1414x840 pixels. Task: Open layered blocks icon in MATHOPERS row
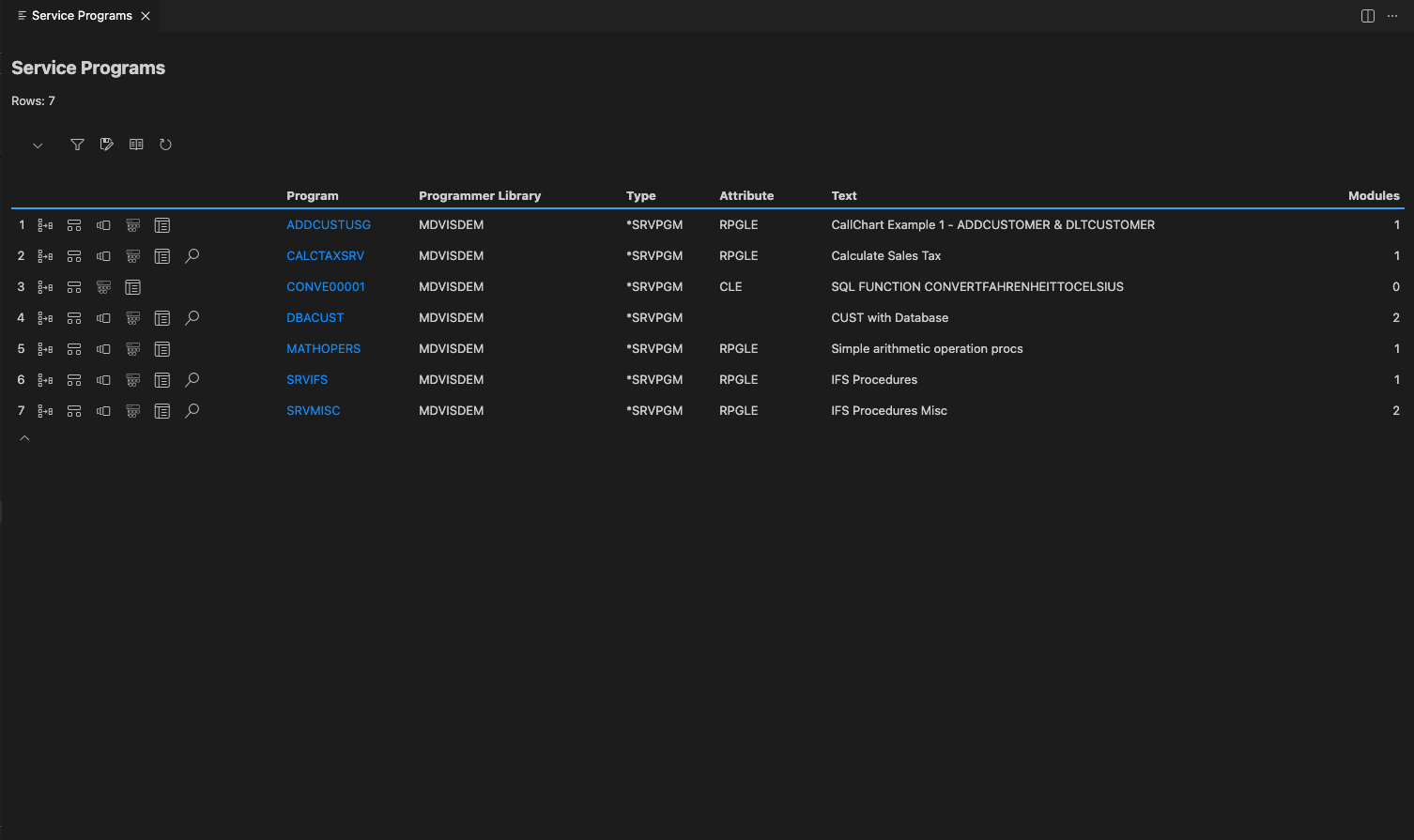point(133,349)
